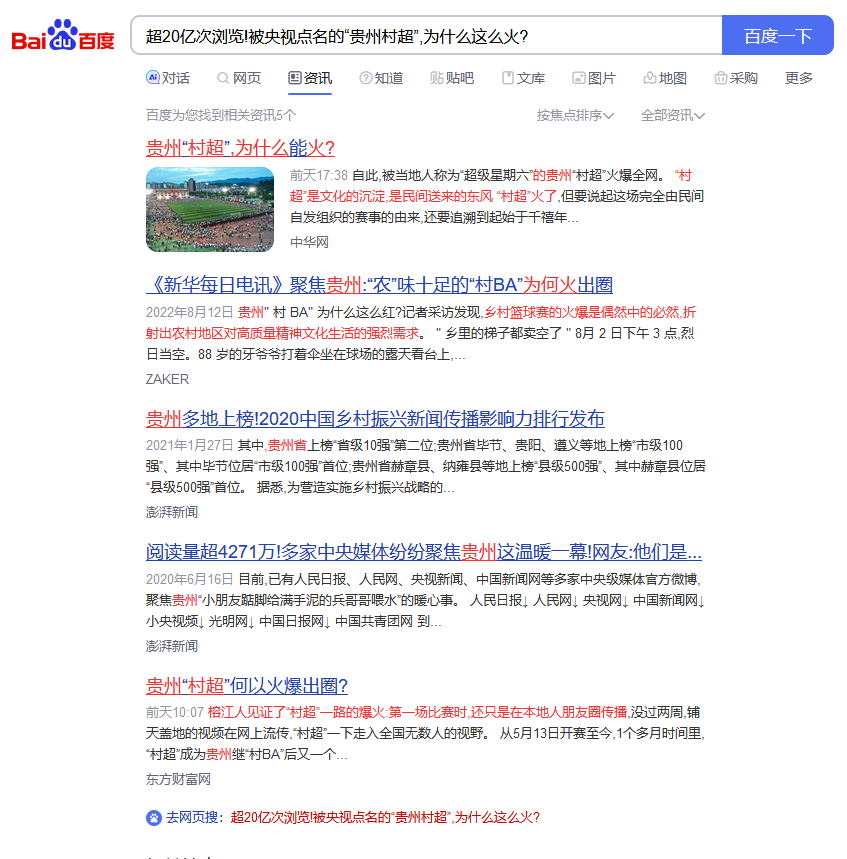This screenshot has height=859, width=847.
Task: Open 贵州多地上榜 2020 ranking article
Action: [375, 419]
